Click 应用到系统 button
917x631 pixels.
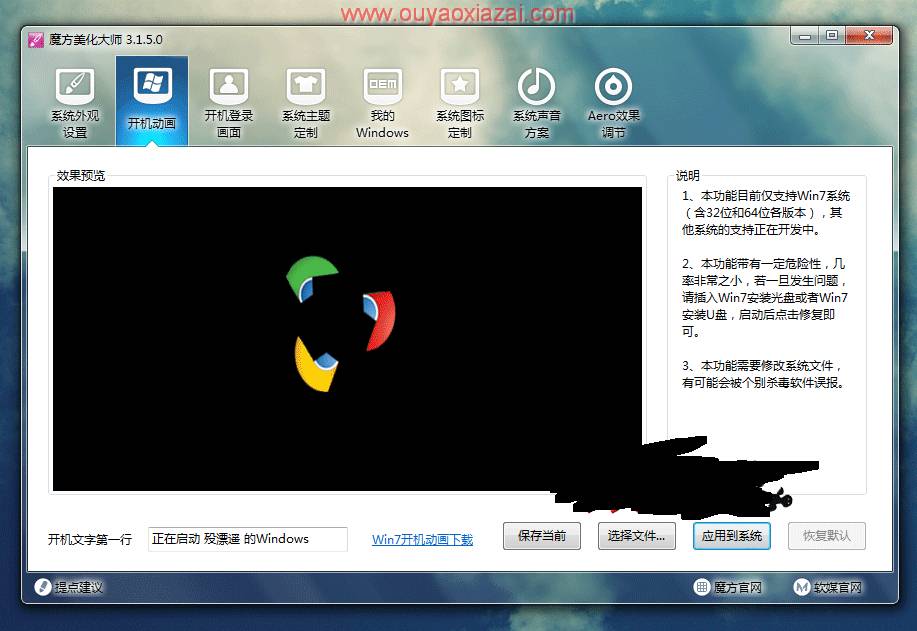[x=732, y=536]
